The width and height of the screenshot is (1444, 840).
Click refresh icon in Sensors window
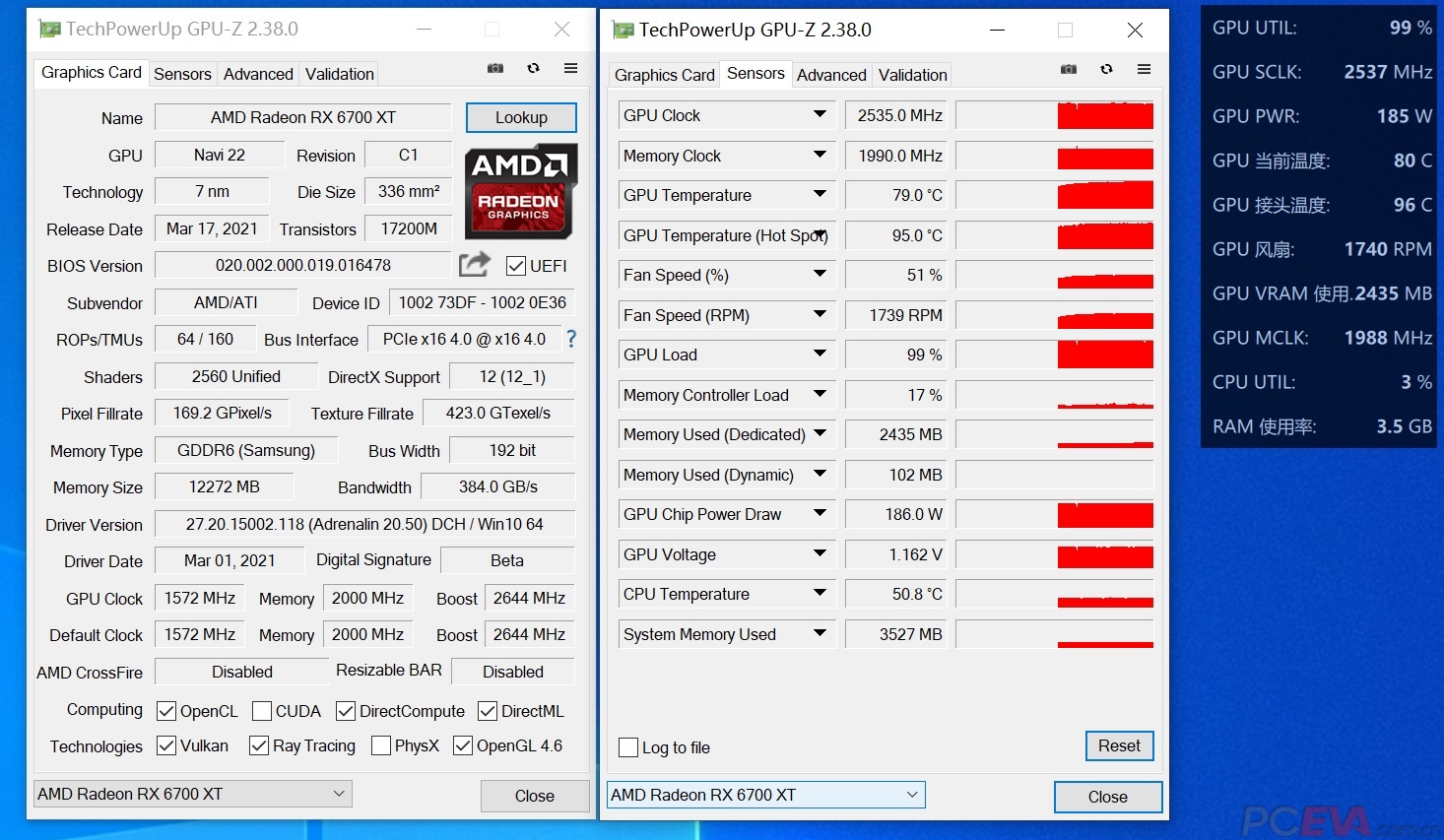1106,69
